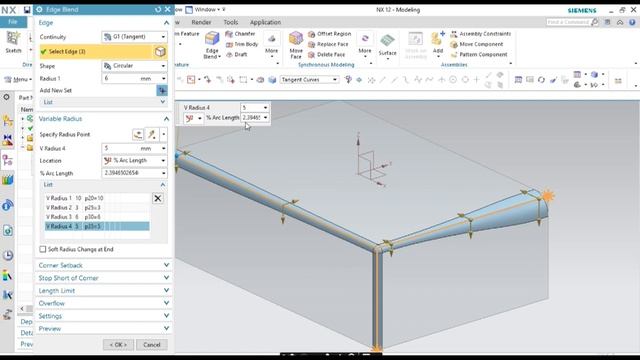Click the inferred point icon beside Specify Radius Point
The height and width of the screenshot is (360, 640).
pos(152,134)
